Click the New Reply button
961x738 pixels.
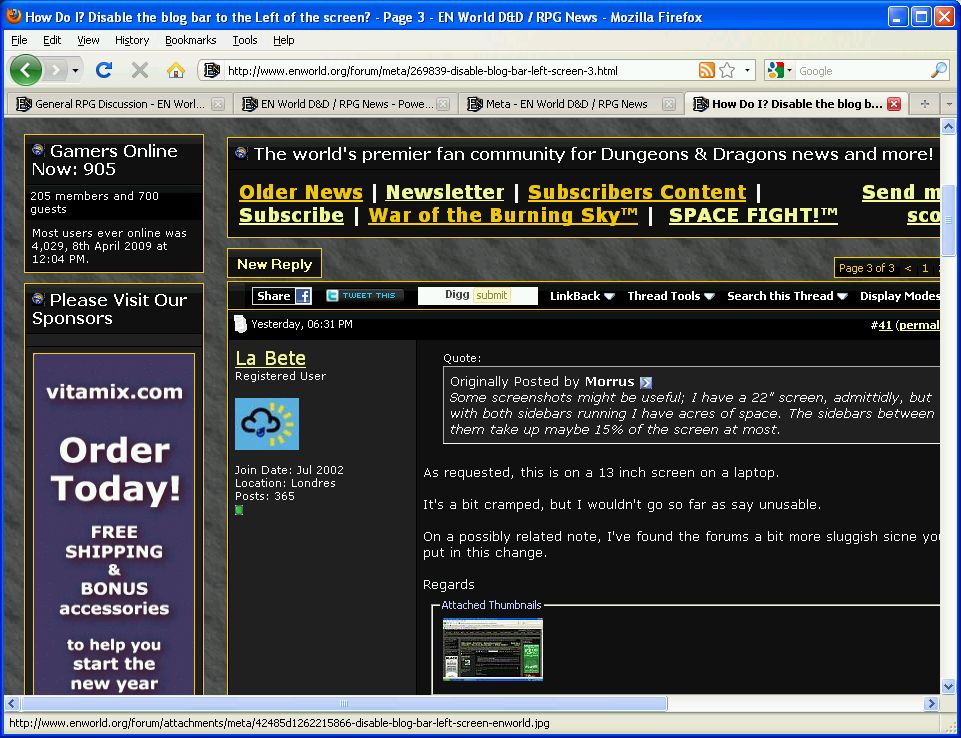(x=274, y=264)
